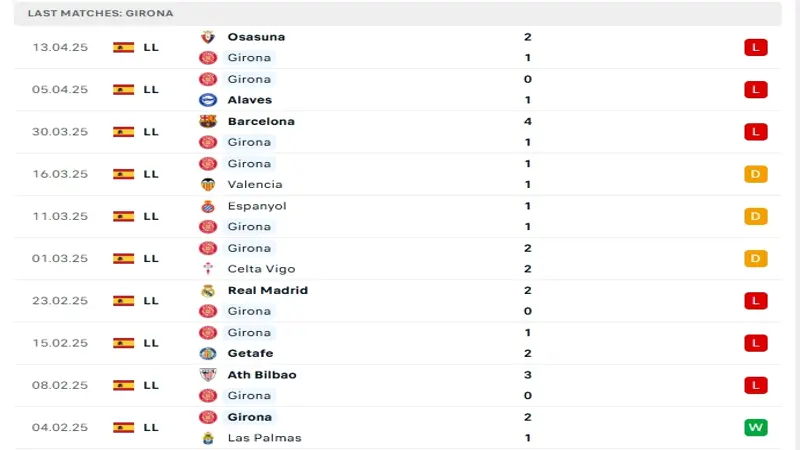Click the Barcelona club crest
The height and width of the screenshot is (450, 800).
pos(208,121)
